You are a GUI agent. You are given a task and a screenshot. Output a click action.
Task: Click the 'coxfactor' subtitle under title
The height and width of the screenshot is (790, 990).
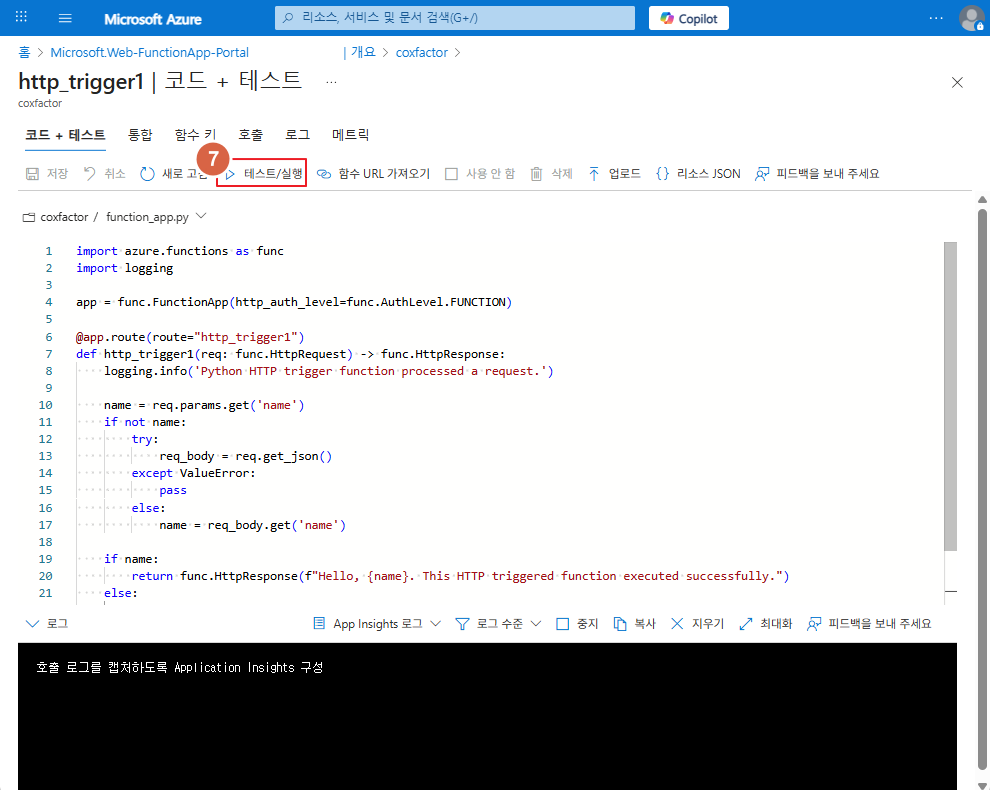pyautogui.click(x=40, y=103)
